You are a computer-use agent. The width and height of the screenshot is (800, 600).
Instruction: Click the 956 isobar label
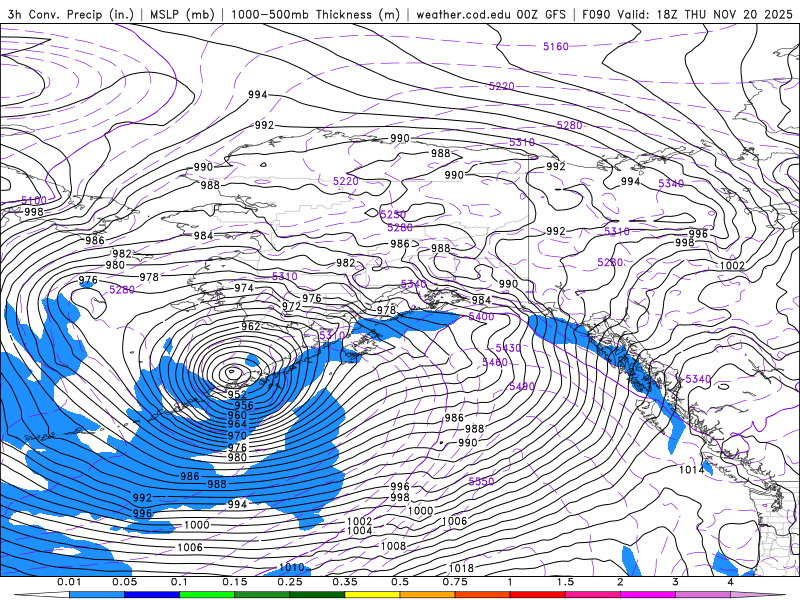coord(244,406)
